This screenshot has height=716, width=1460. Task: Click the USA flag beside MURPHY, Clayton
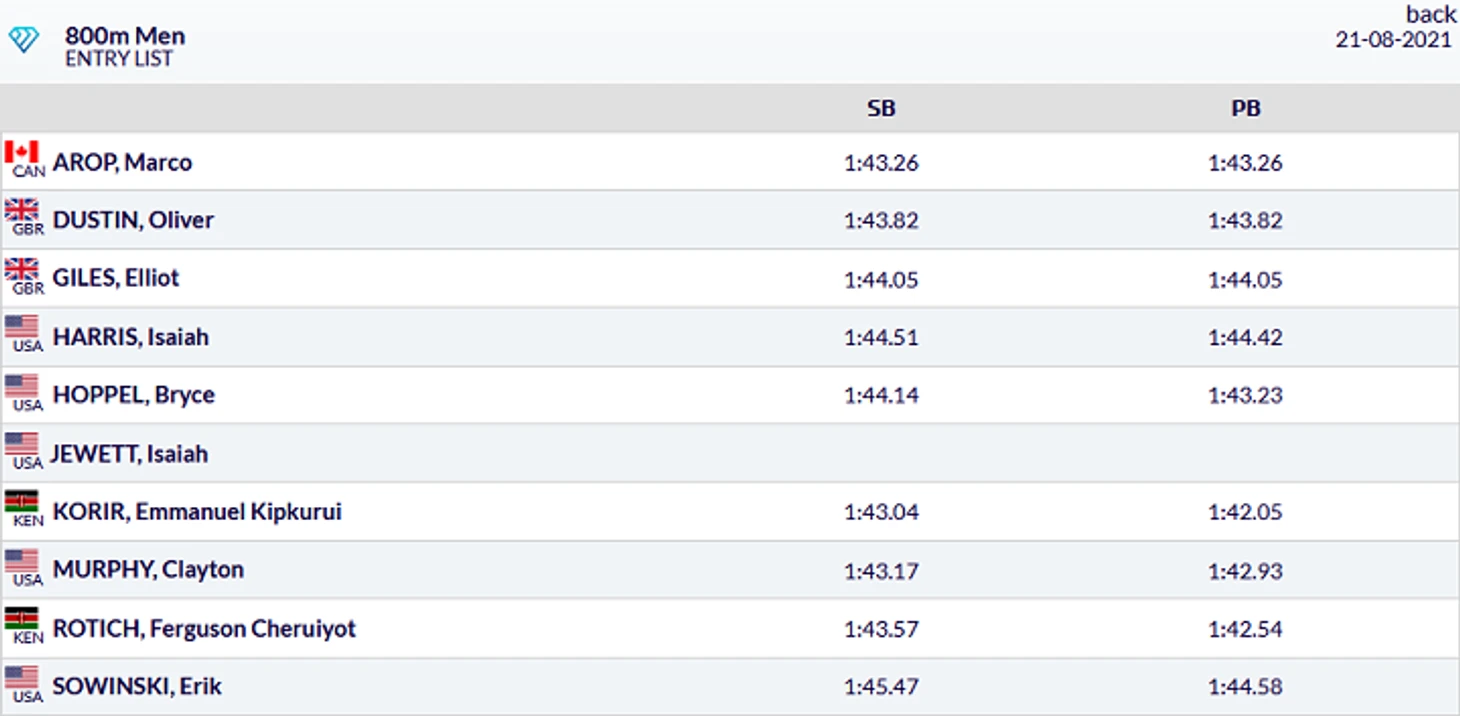[22, 561]
